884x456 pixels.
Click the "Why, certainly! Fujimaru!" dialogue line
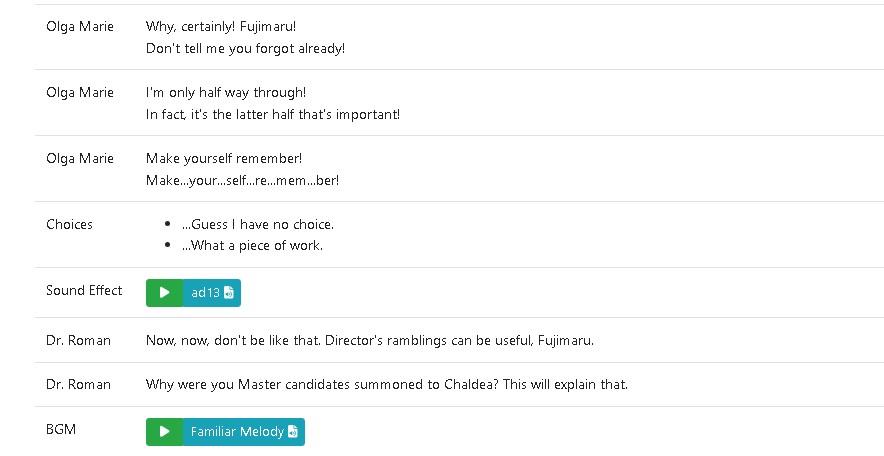click(221, 26)
